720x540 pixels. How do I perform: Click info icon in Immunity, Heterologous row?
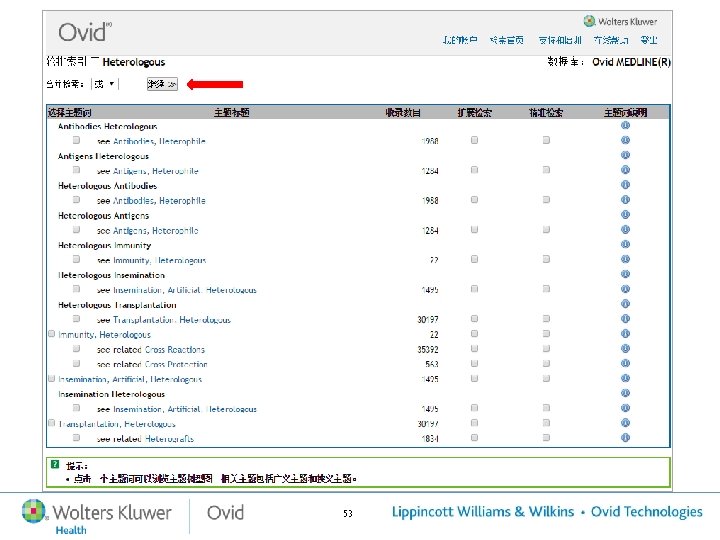click(625, 334)
